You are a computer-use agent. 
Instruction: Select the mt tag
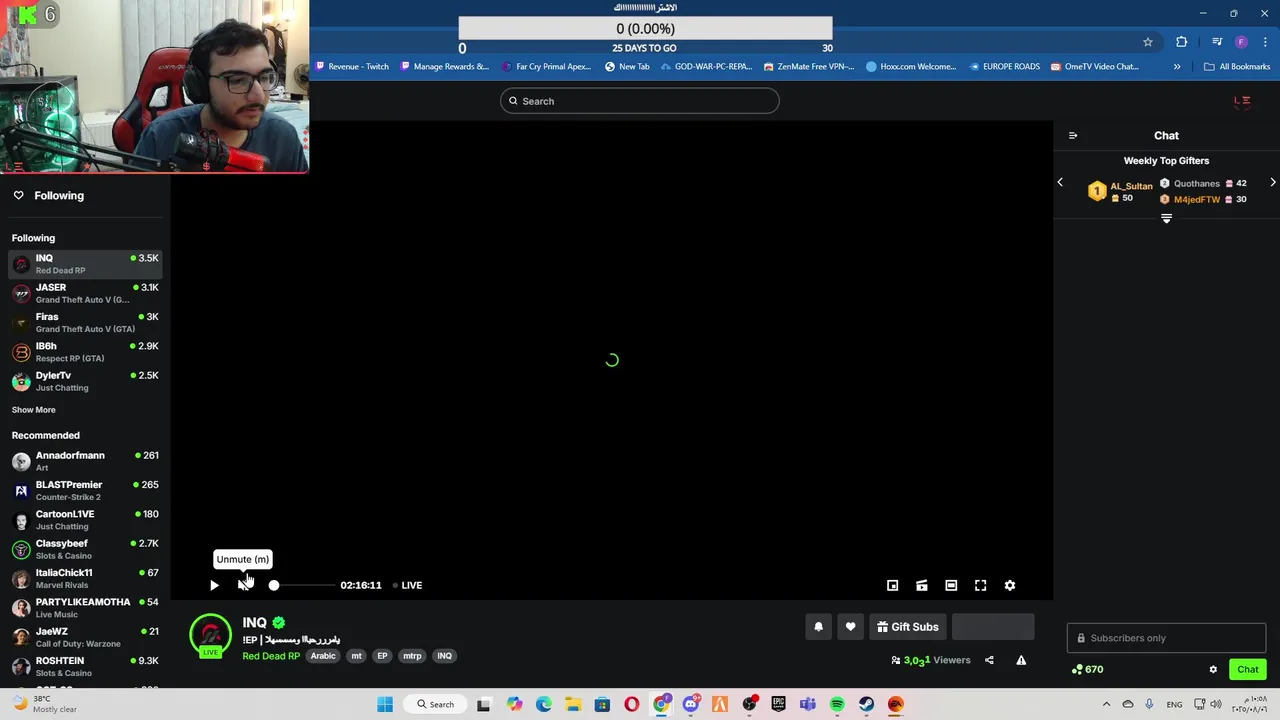point(356,656)
